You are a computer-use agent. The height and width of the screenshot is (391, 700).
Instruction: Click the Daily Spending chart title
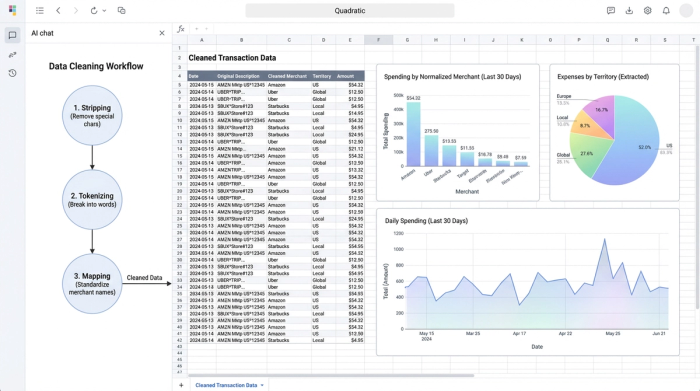(426, 220)
